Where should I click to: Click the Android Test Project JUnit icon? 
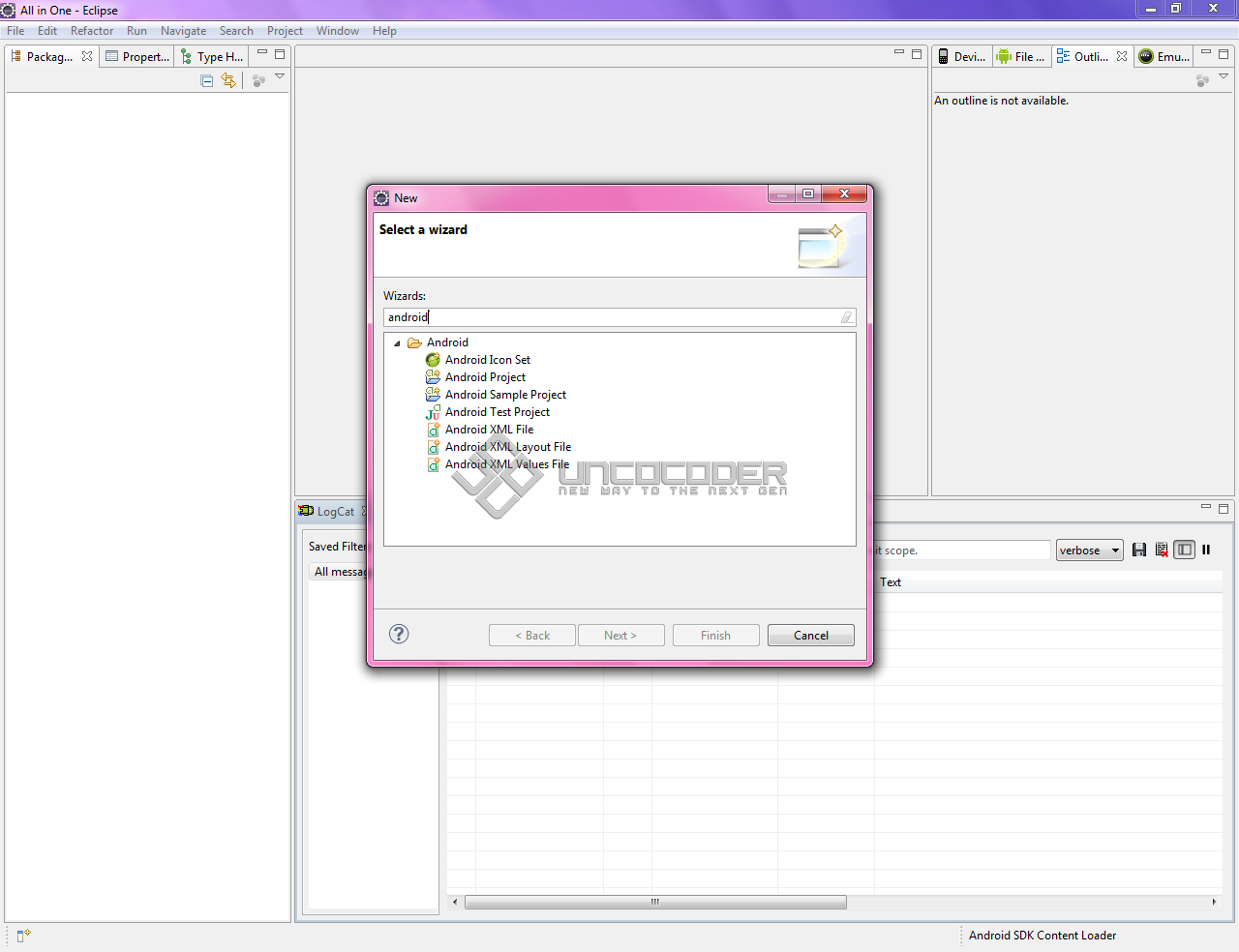pyautogui.click(x=433, y=412)
